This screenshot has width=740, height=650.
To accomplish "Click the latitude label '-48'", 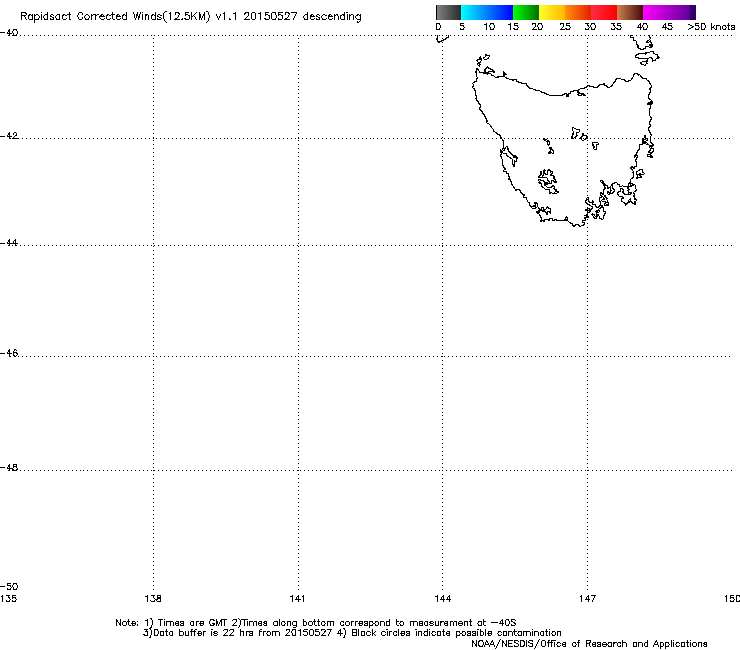I will [9, 467].
